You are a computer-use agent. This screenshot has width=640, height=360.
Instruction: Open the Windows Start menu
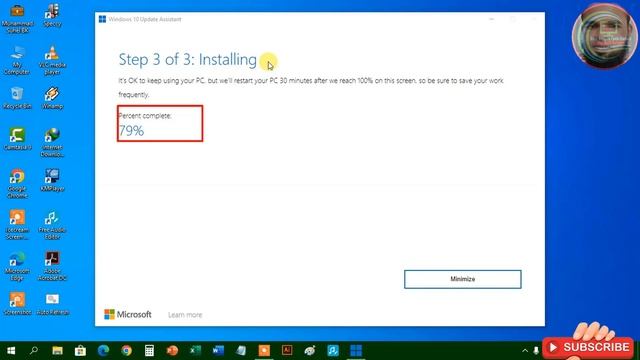(11, 351)
